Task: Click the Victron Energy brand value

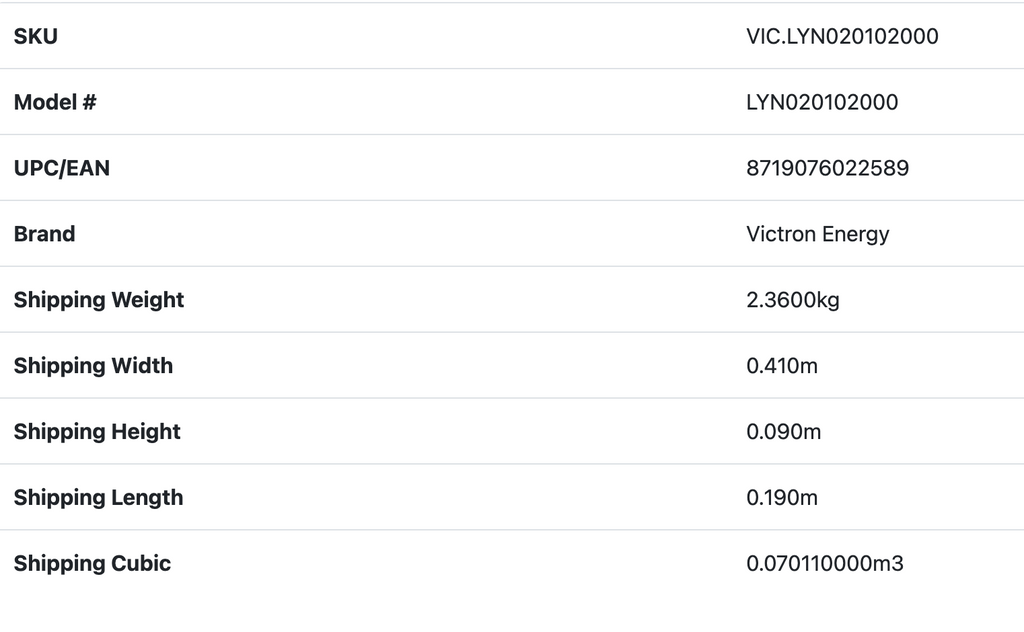Action: coord(817,234)
